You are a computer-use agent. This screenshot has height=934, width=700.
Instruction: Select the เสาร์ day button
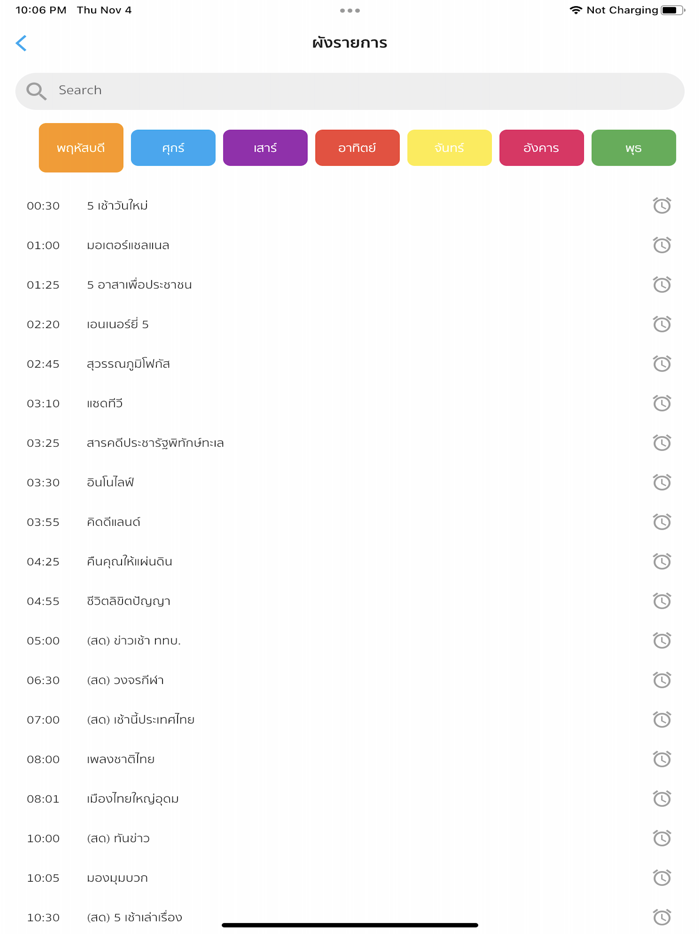[x=265, y=146]
